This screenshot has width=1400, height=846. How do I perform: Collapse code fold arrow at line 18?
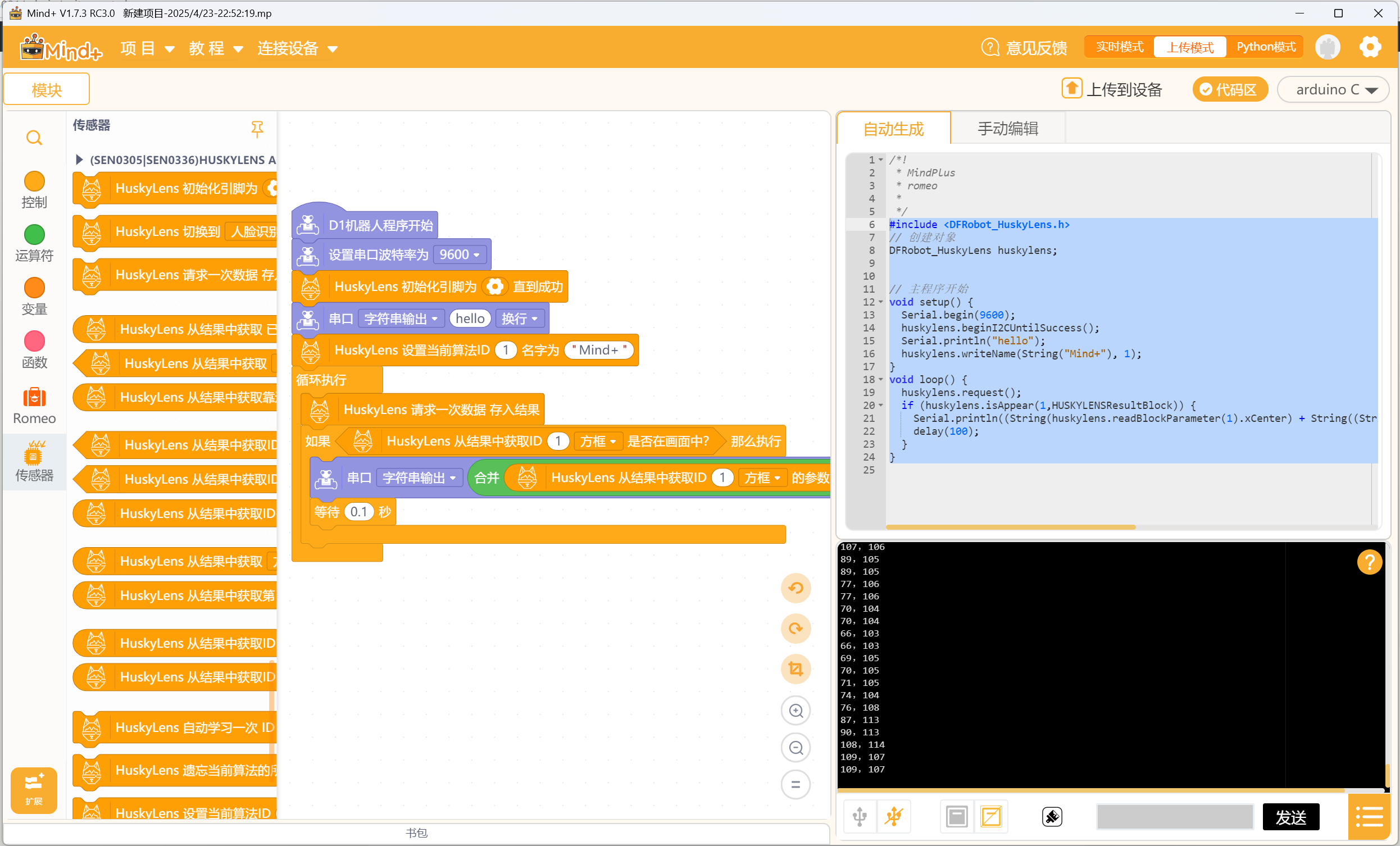point(881,379)
